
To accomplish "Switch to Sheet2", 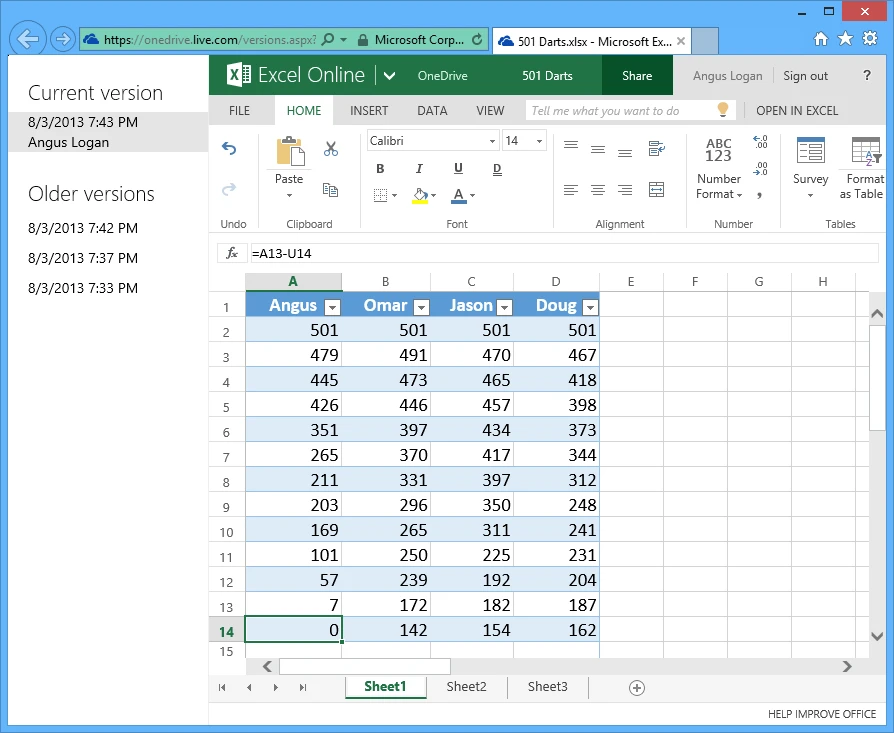I will point(466,687).
